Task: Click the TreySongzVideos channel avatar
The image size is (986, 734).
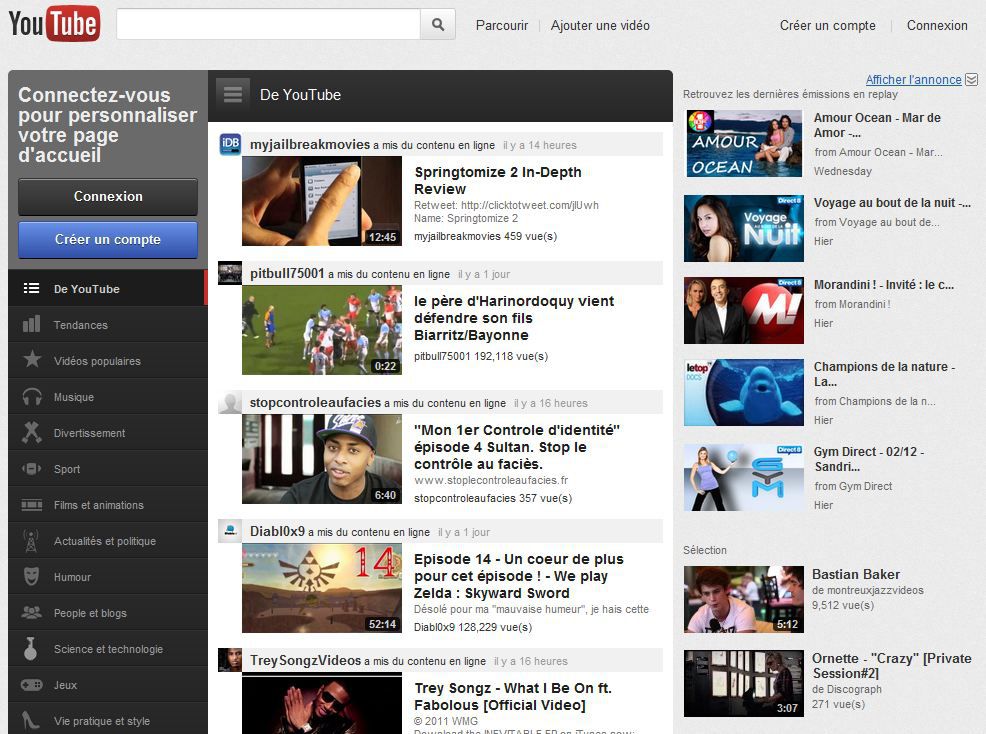Action: click(230, 660)
